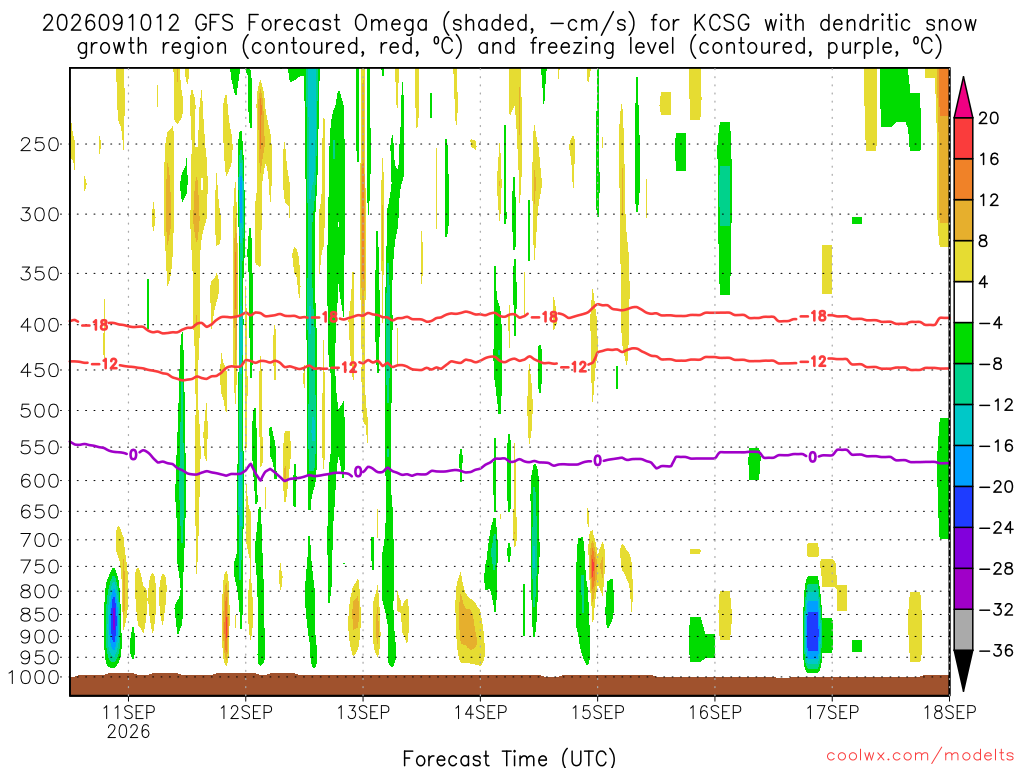Screen dimensions: 1024x768
Task: Click the 1000 pressure level label
Action: coord(34,678)
